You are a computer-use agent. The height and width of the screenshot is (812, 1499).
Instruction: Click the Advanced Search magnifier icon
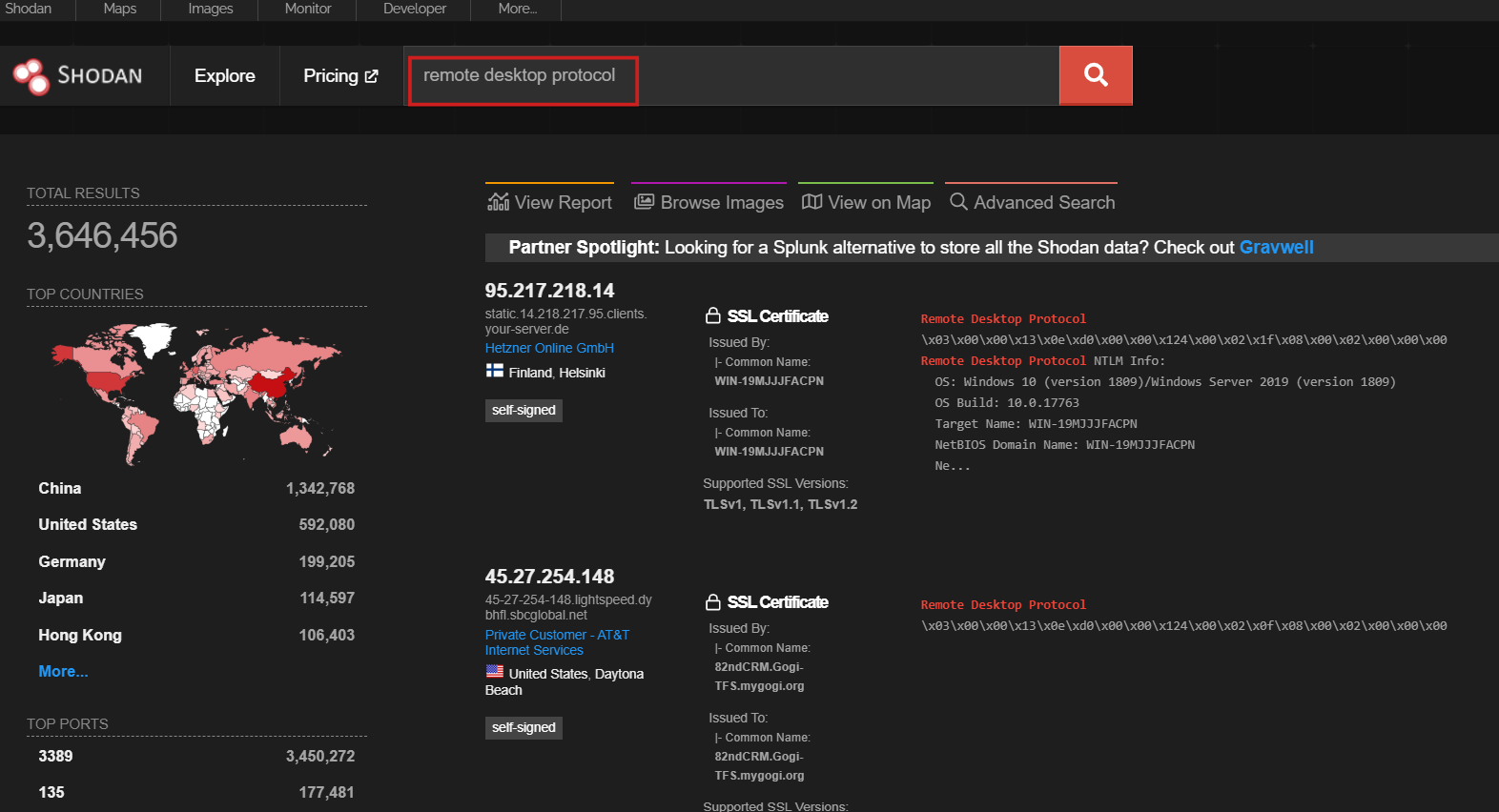[x=958, y=202]
